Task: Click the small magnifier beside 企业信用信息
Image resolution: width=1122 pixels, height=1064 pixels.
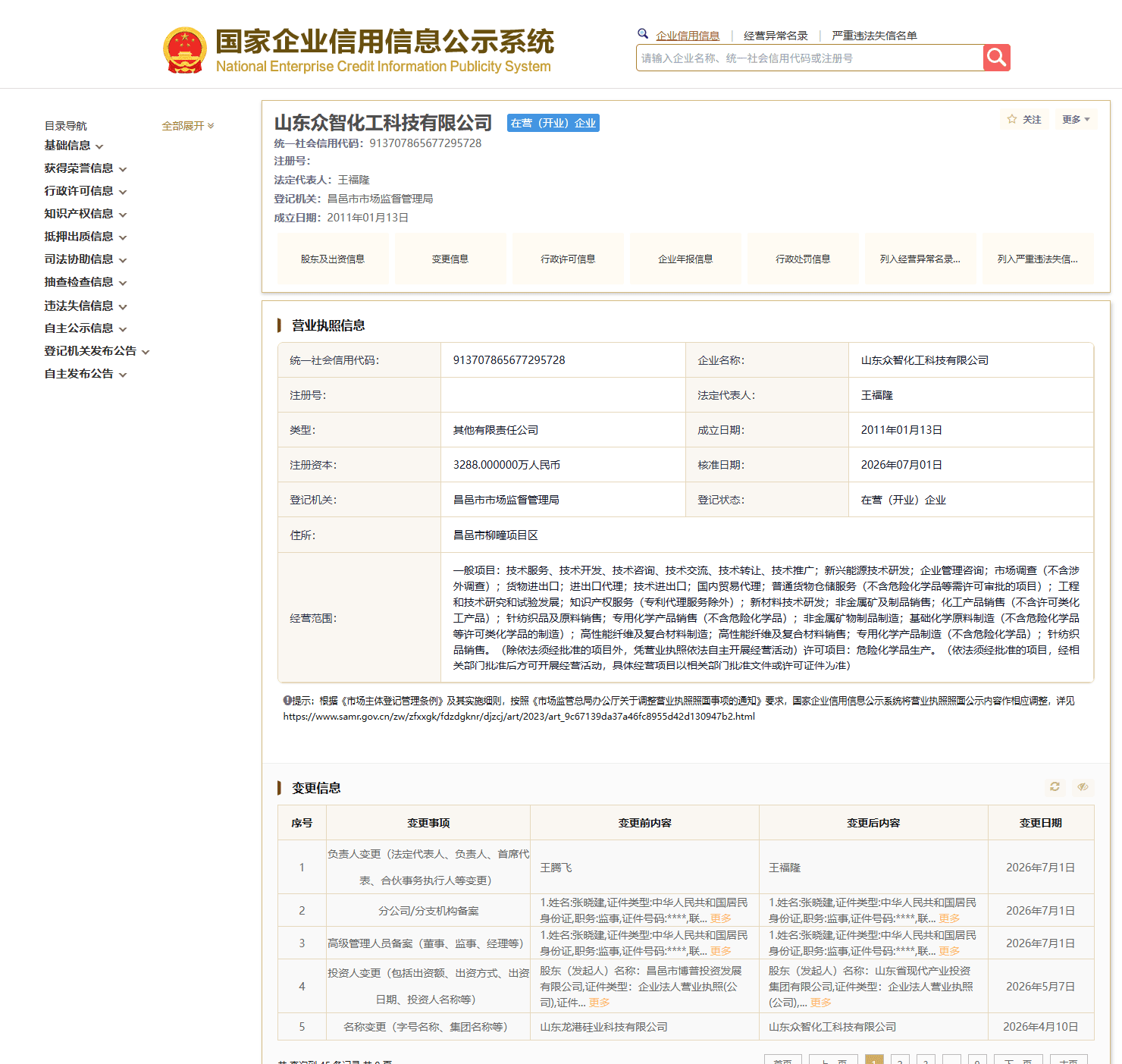Action: click(643, 33)
